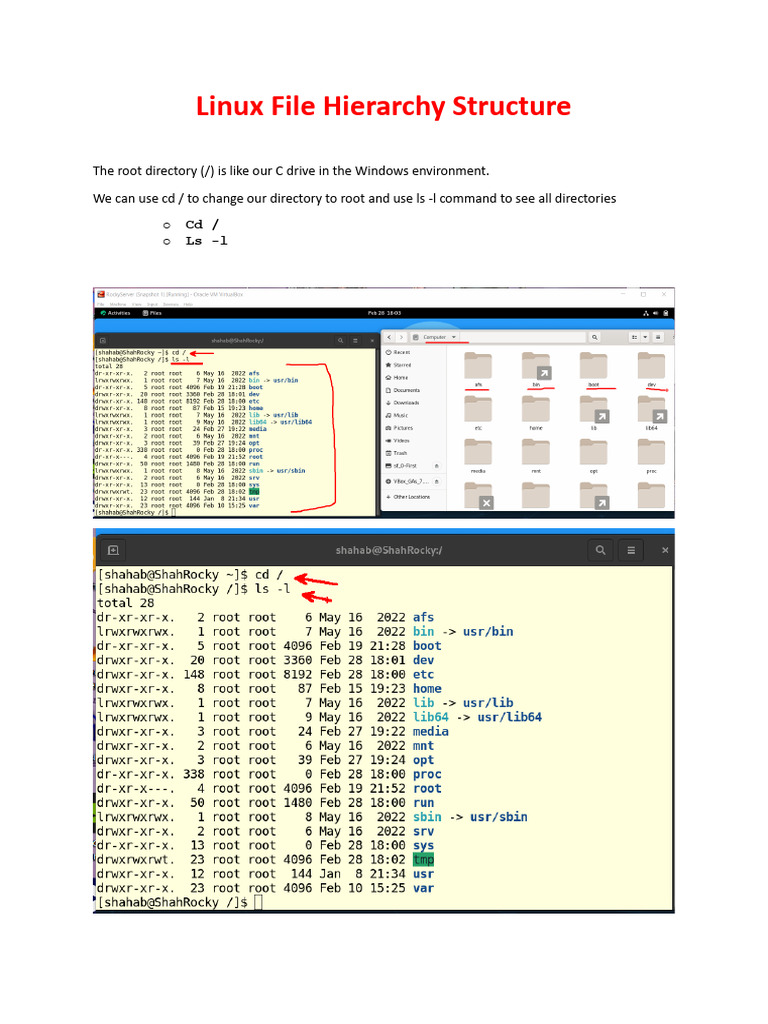Click the cursor at the final terminal prompt
The image size is (768, 1024).
(258, 902)
